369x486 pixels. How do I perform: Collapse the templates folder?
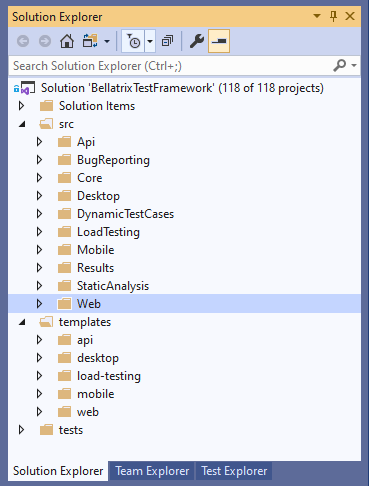pyautogui.click(x=22, y=322)
